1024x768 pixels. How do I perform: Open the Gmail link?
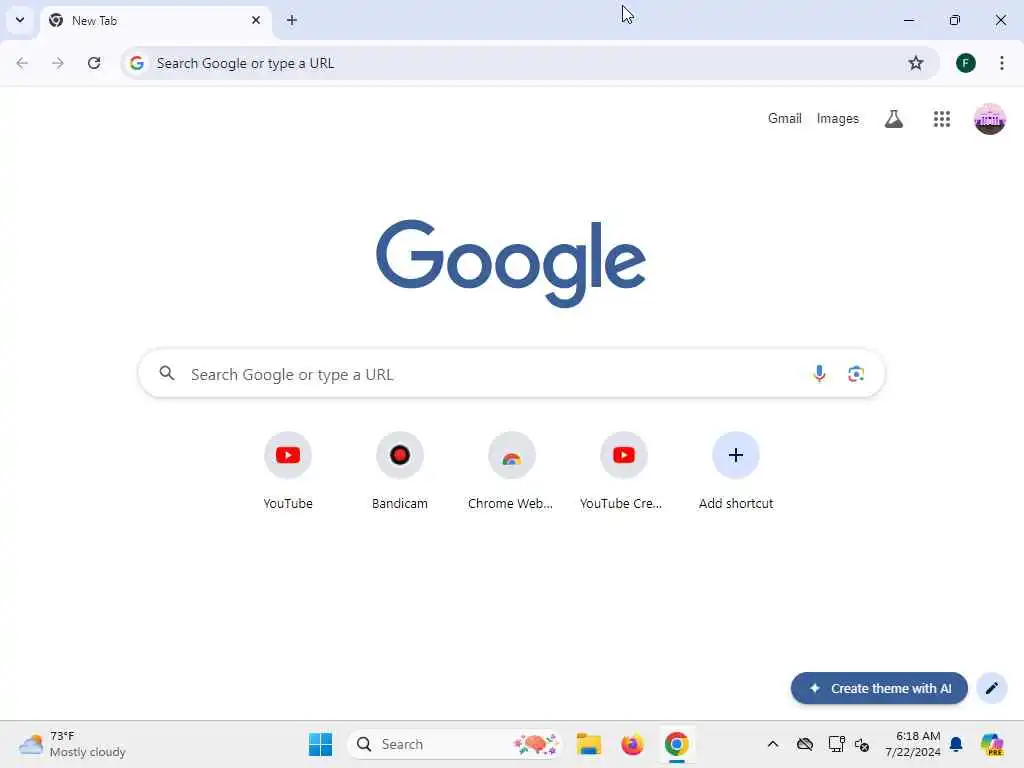point(784,118)
